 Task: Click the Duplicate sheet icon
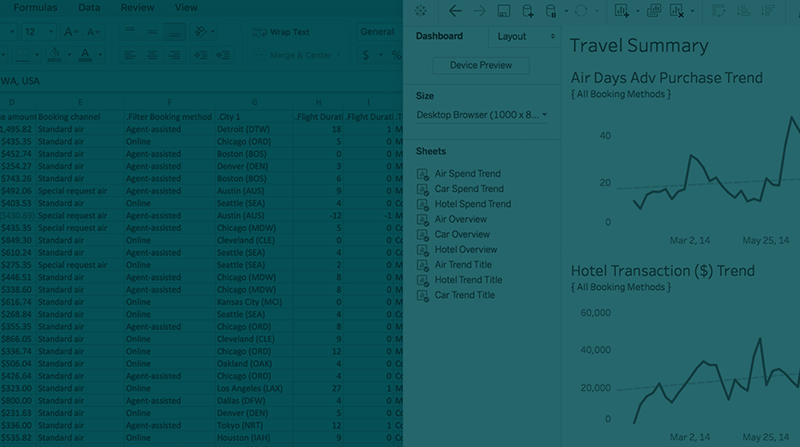[654, 11]
